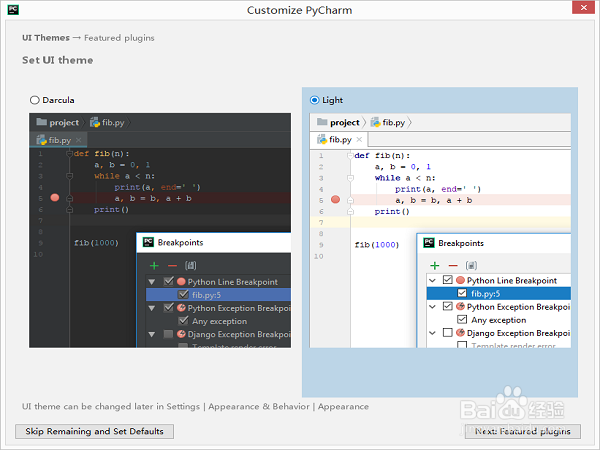Viewport: 600px width, 450px height.
Task: Collapse Python Line Breakpoint in Darcula preview
Action: point(152,282)
